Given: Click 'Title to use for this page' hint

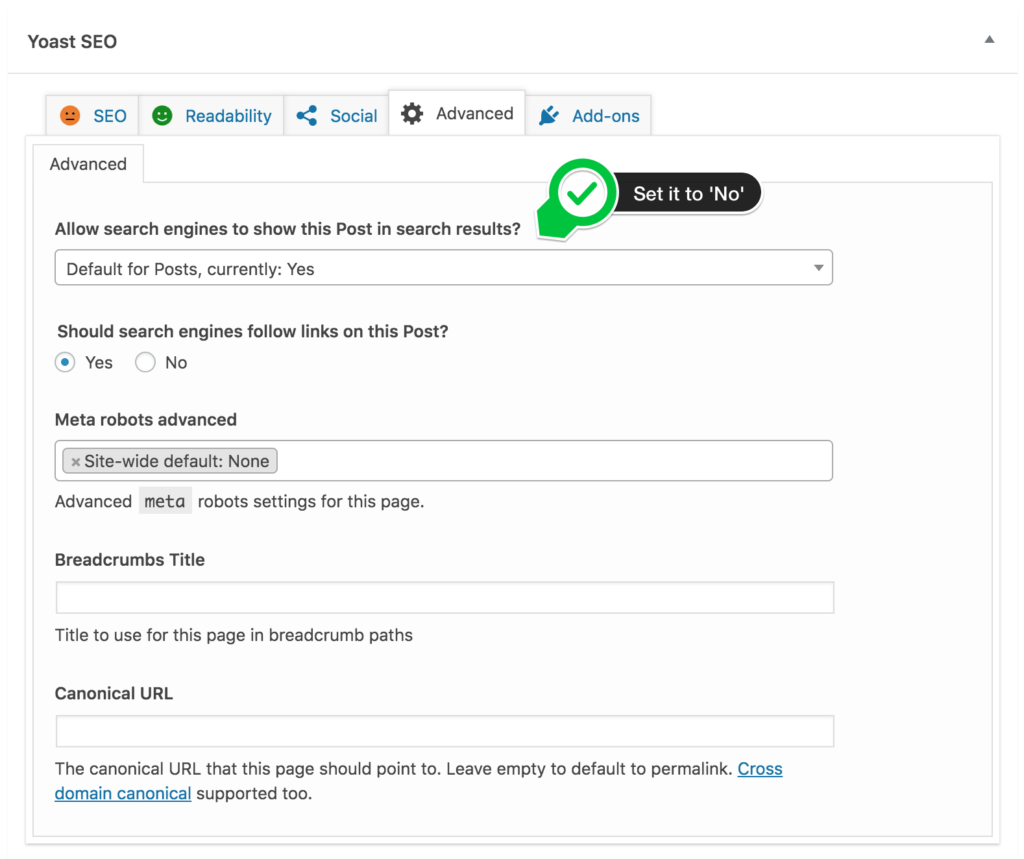Looking at the screenshot, I should point(234,635).
